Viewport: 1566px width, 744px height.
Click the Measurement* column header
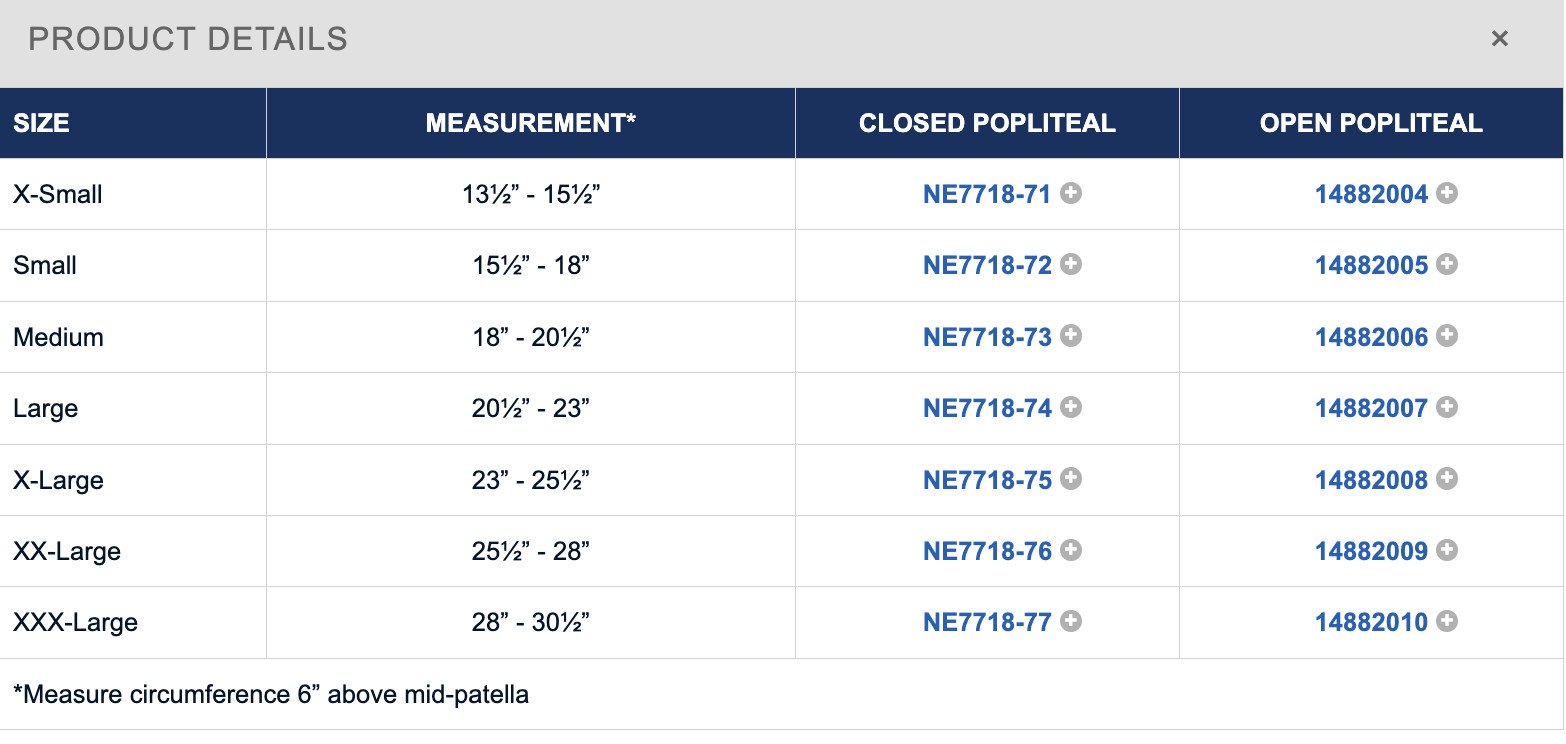531,123
